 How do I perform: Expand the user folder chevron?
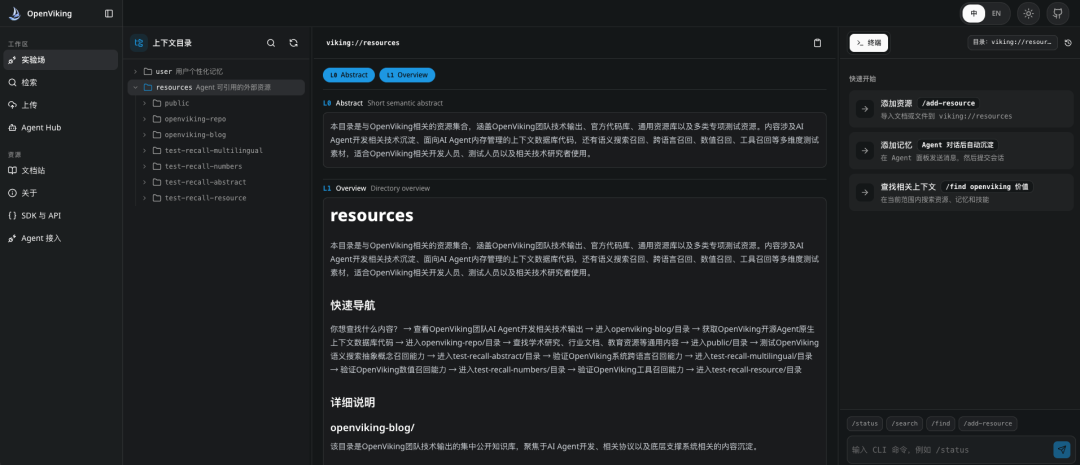click(x=136, y=72)
